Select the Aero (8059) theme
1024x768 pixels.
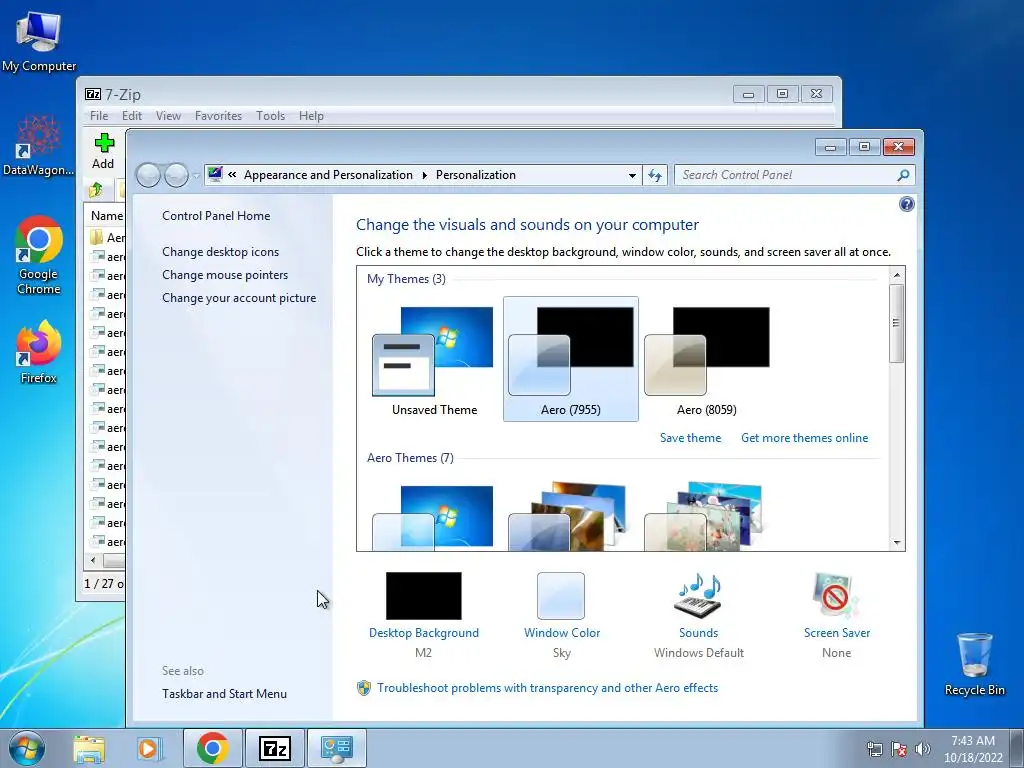(707, 359)
